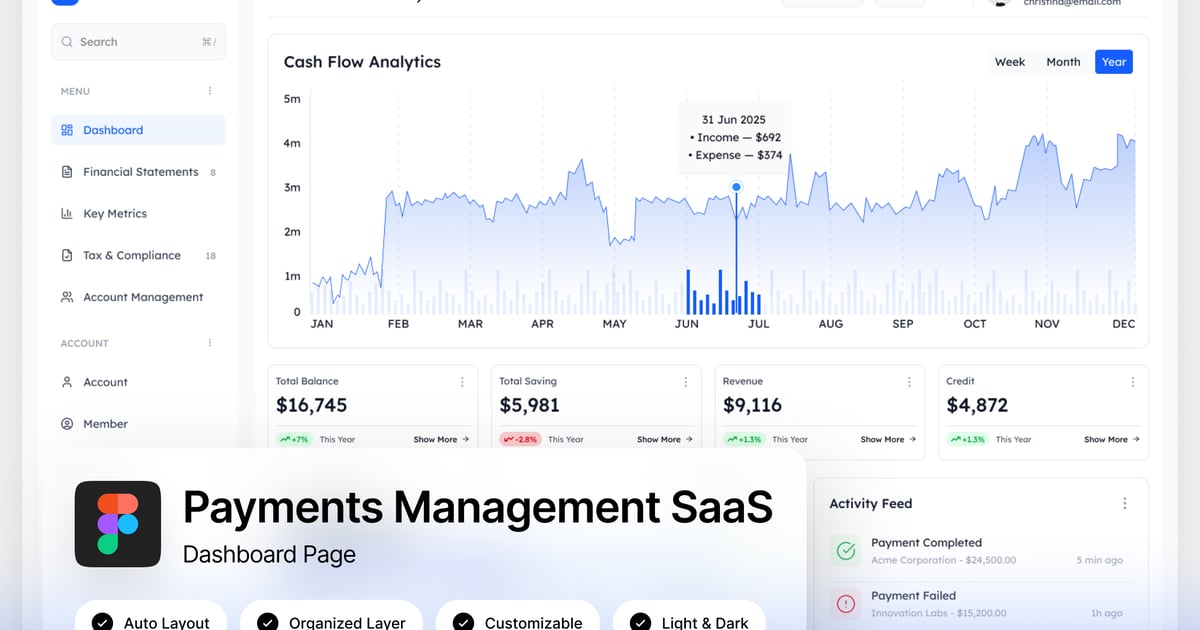Toggle the Customizable checkmark
This screenshot has width=1200, height=630.
click(x=462, y=621)
